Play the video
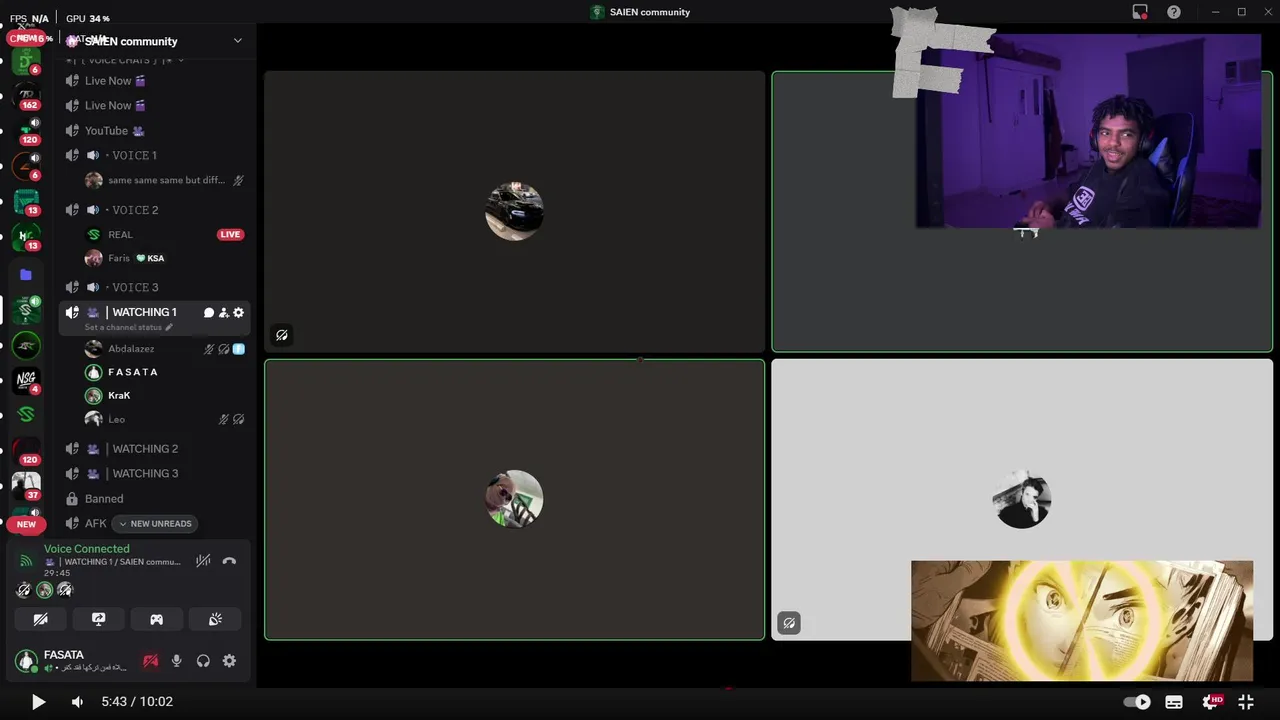Viewport: 1280px width, 720px height. tap(38, 702)
